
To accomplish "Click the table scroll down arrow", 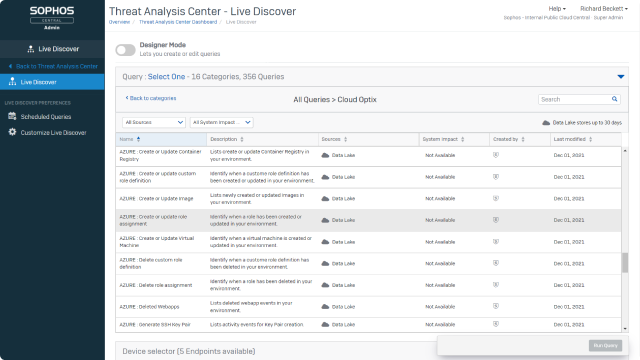I will [x=625, y=329].
